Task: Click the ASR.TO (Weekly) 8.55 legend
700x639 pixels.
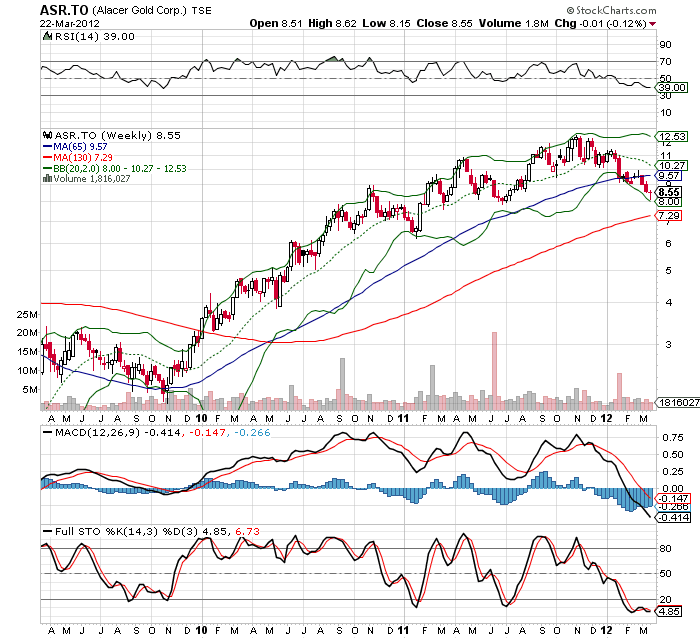Action: pyautogui.click(x=117, y=135)
